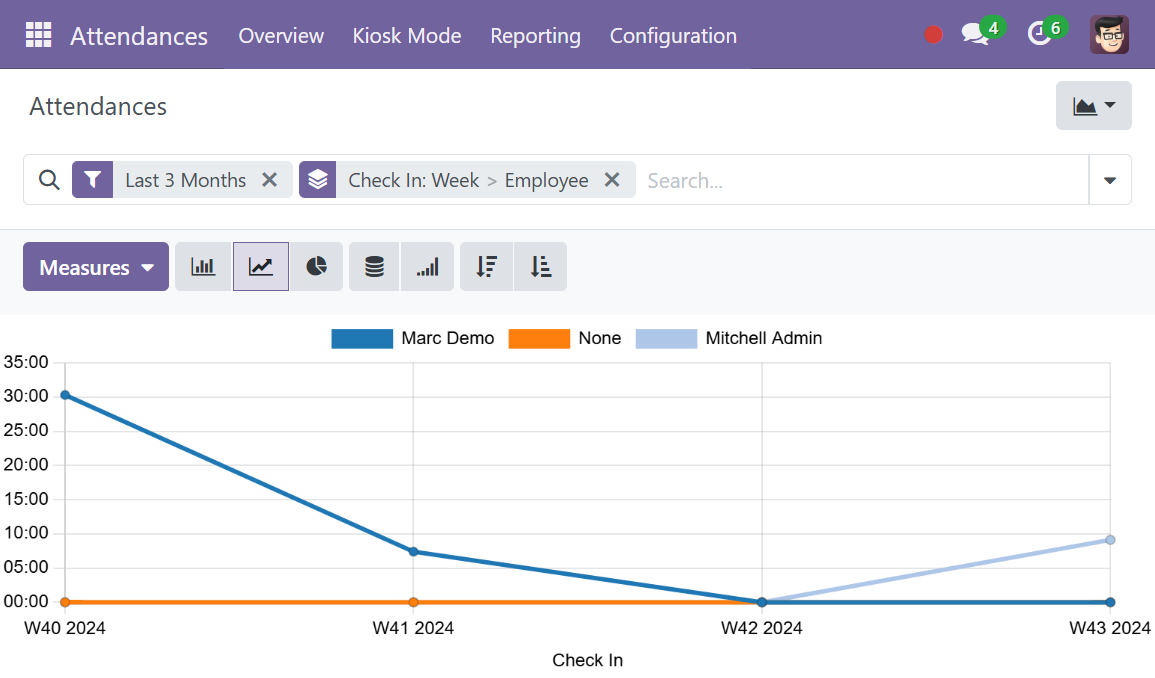Open the Reporting menu
This screenshot has width=1155, height=678.
click(535, 35)
